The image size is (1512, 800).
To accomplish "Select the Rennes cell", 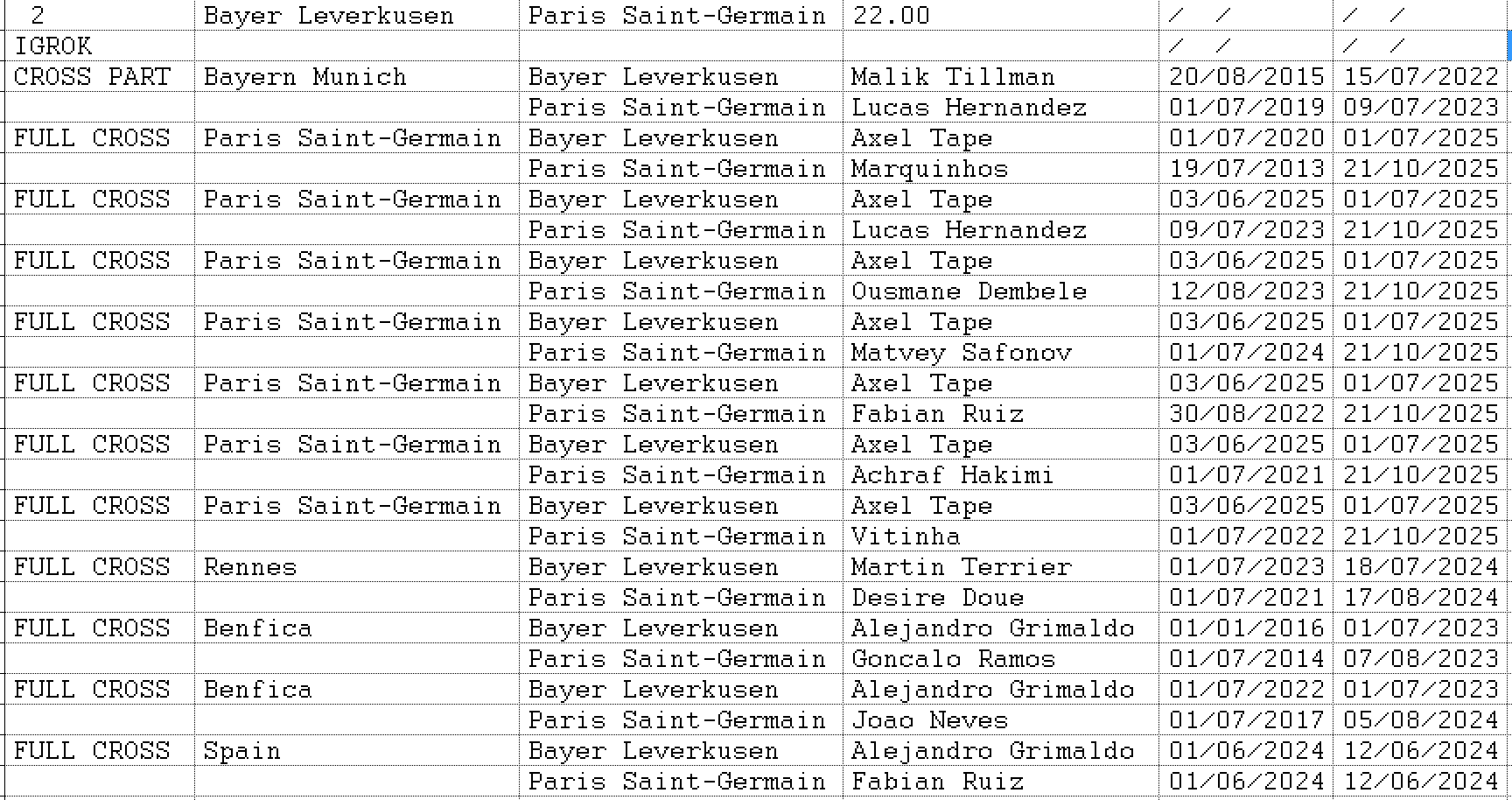I will 356,566.
